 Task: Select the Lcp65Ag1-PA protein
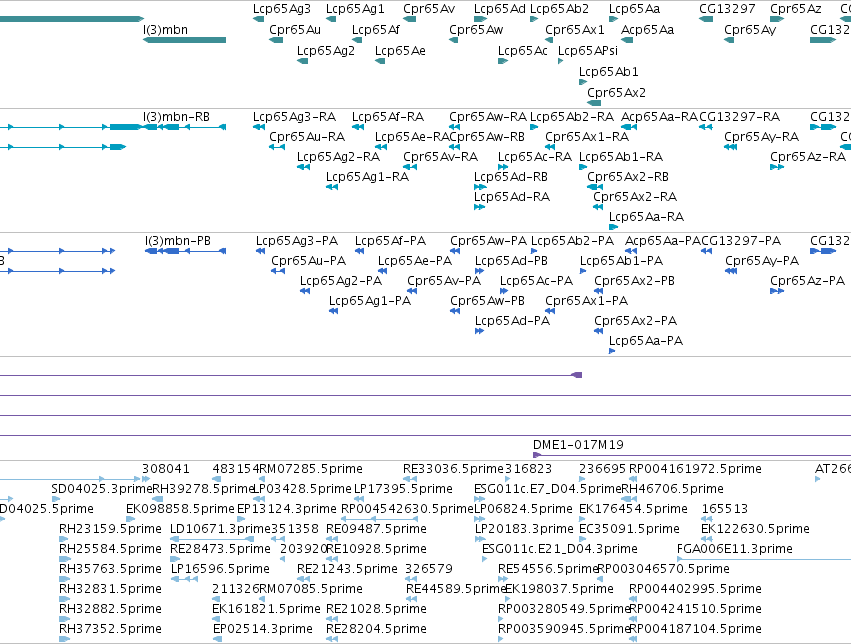[x=370, y=301]
